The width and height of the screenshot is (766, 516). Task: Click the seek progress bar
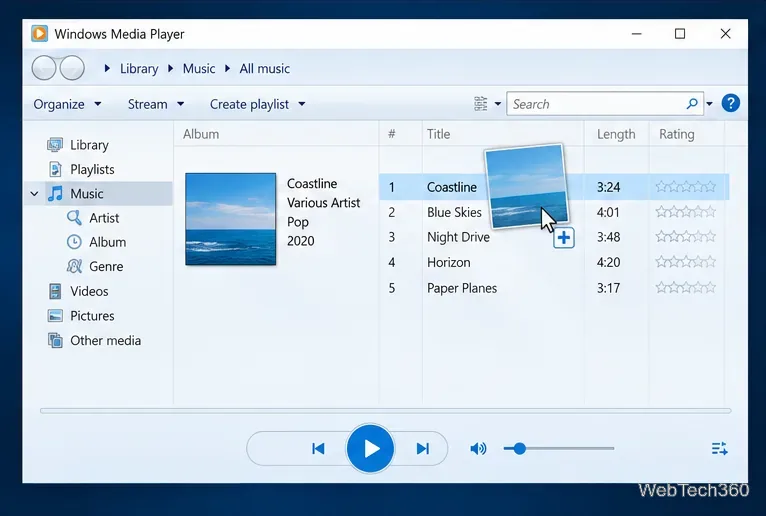click(385, 411)
